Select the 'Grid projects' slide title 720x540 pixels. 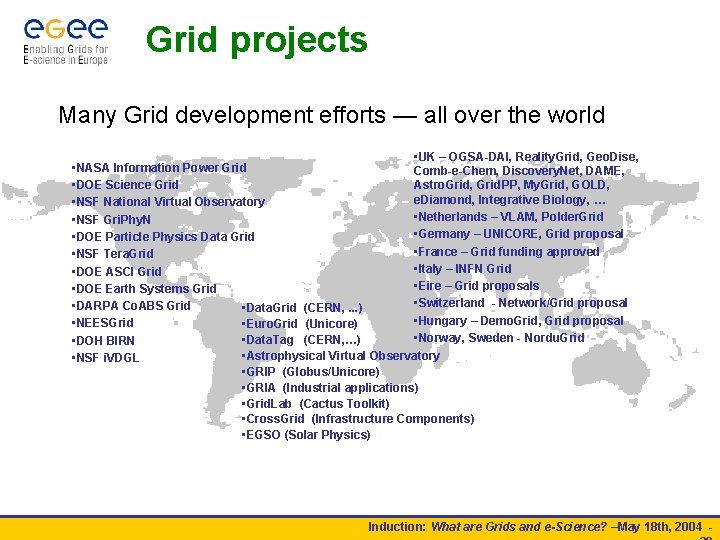tap(257, 40)
